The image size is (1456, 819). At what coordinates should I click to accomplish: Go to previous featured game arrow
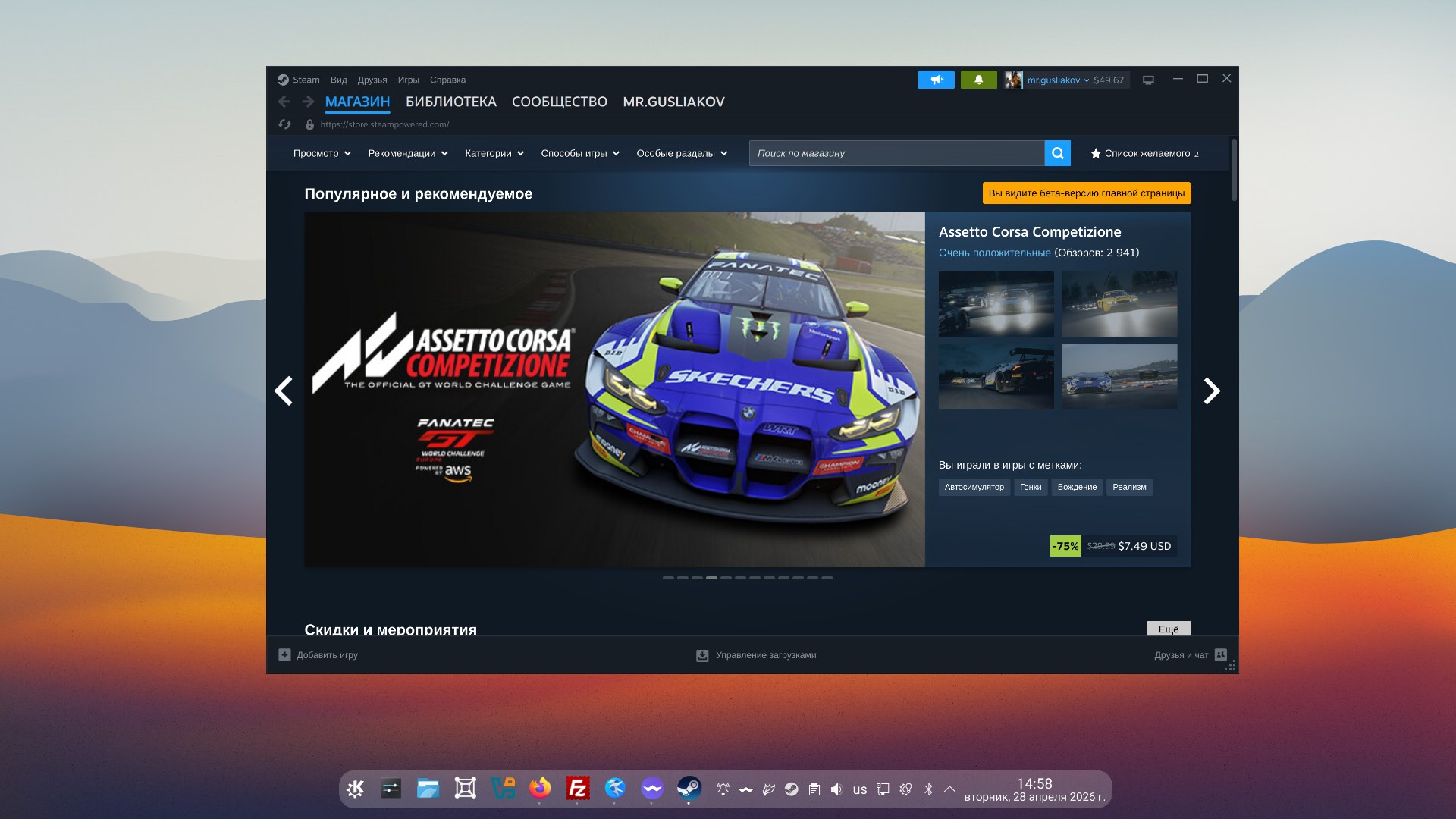coord(284,391)
